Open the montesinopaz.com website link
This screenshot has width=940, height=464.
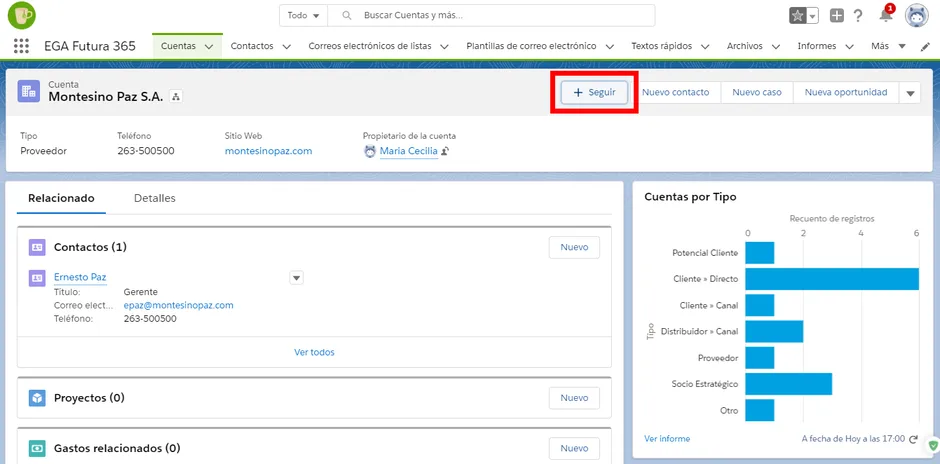269,151
